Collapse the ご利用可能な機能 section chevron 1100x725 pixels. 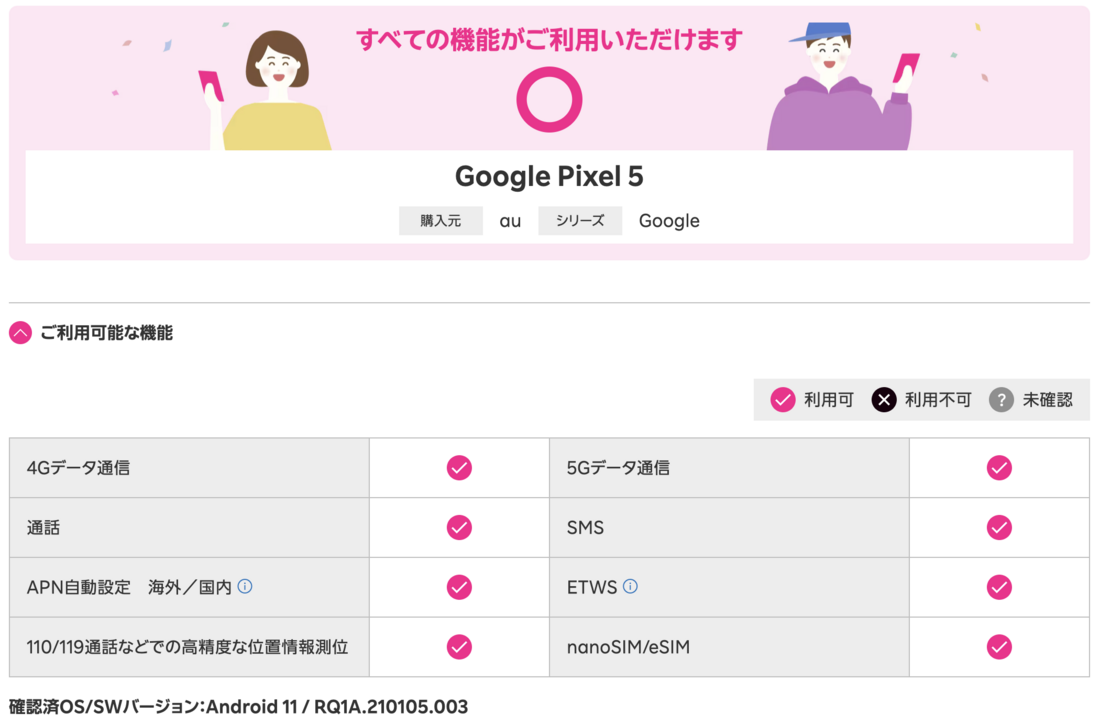click(x=20, y=333)
